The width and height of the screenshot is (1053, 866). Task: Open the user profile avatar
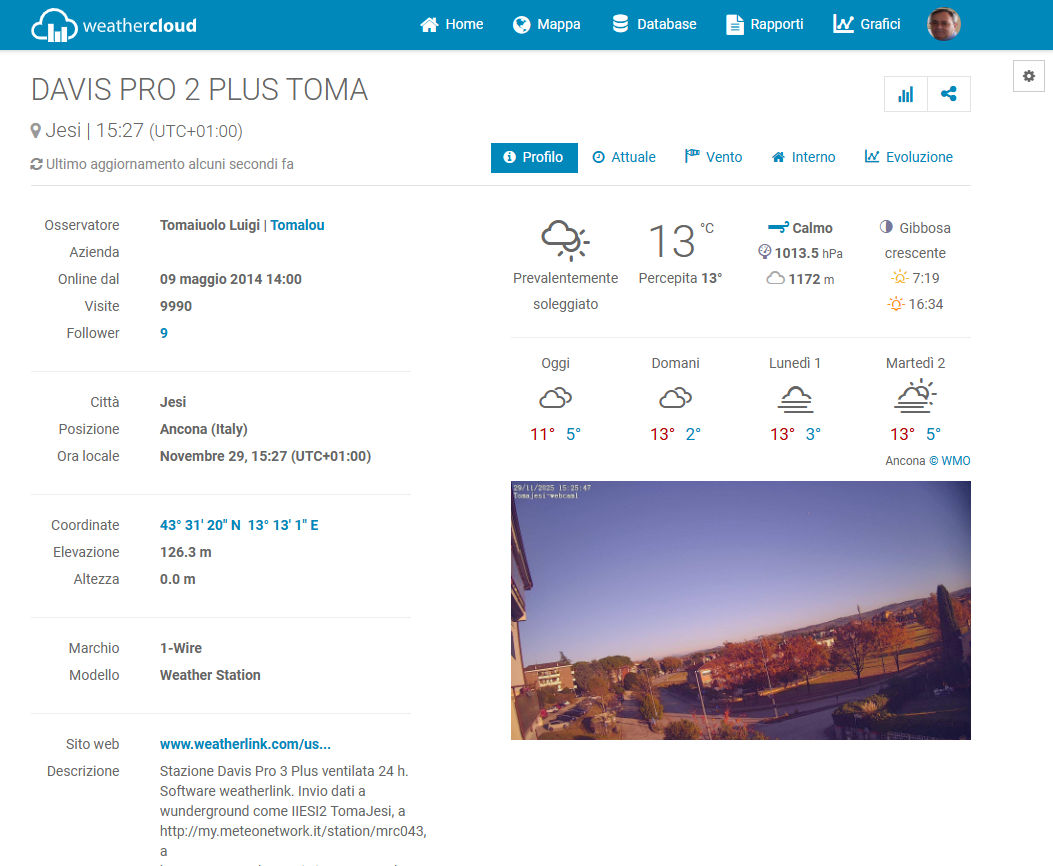(x=943, y=24)
